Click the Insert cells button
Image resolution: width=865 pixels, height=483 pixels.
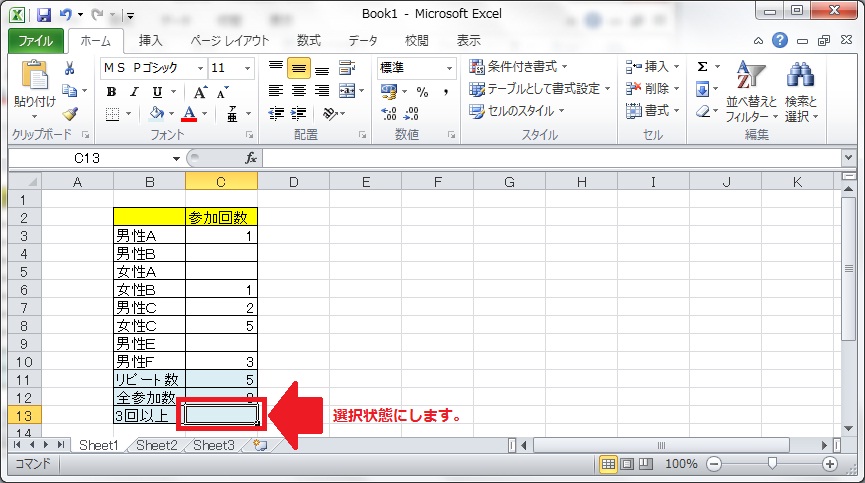point(652,67)
